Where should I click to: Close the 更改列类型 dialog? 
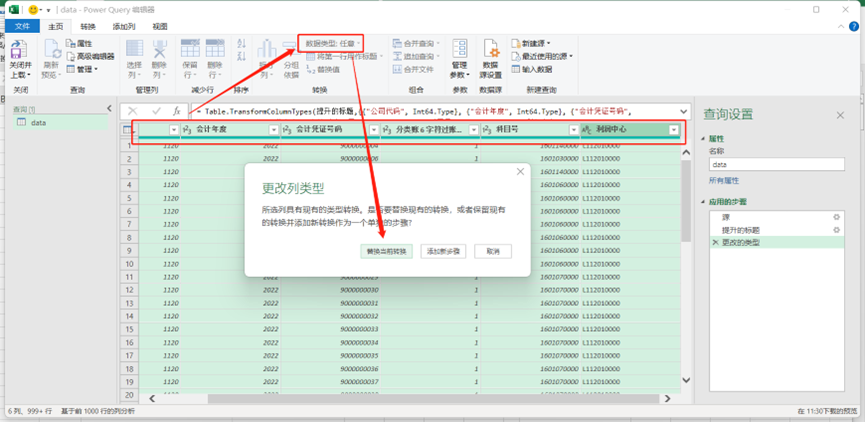(x=520, y=172)
